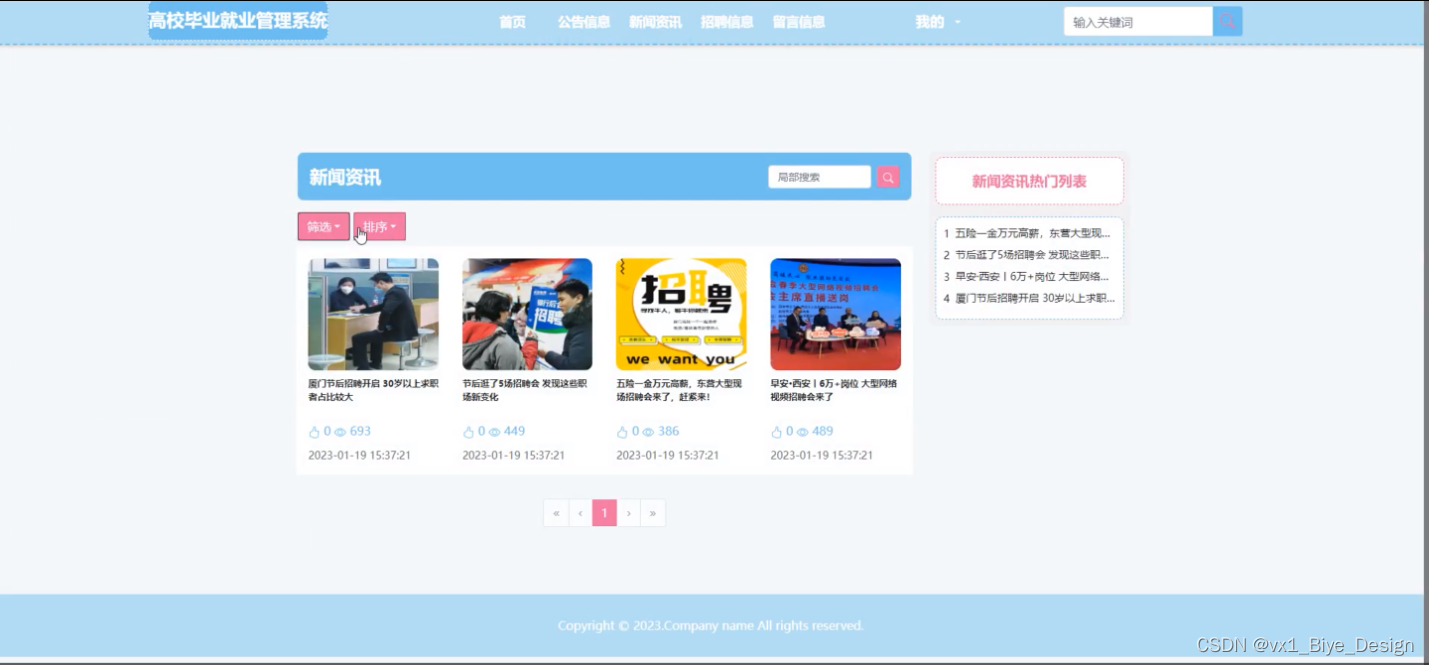Click the pink local search magnifier button
The image size is (1429, 665).
point(888,177)
